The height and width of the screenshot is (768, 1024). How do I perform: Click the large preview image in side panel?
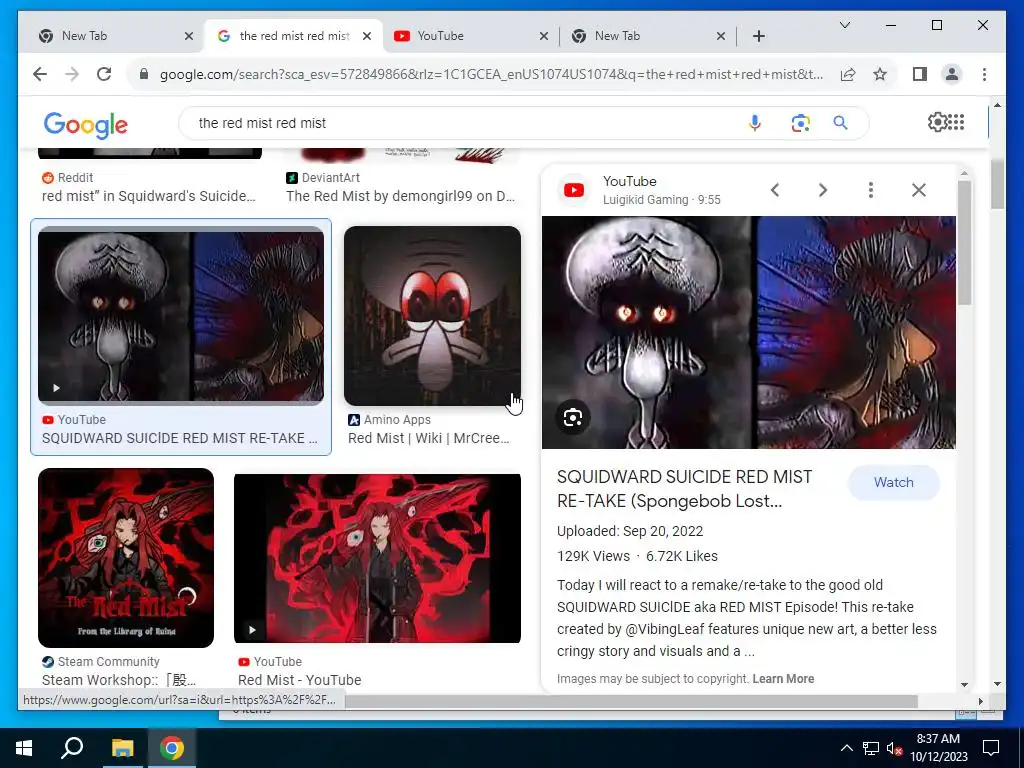point(748,332)
